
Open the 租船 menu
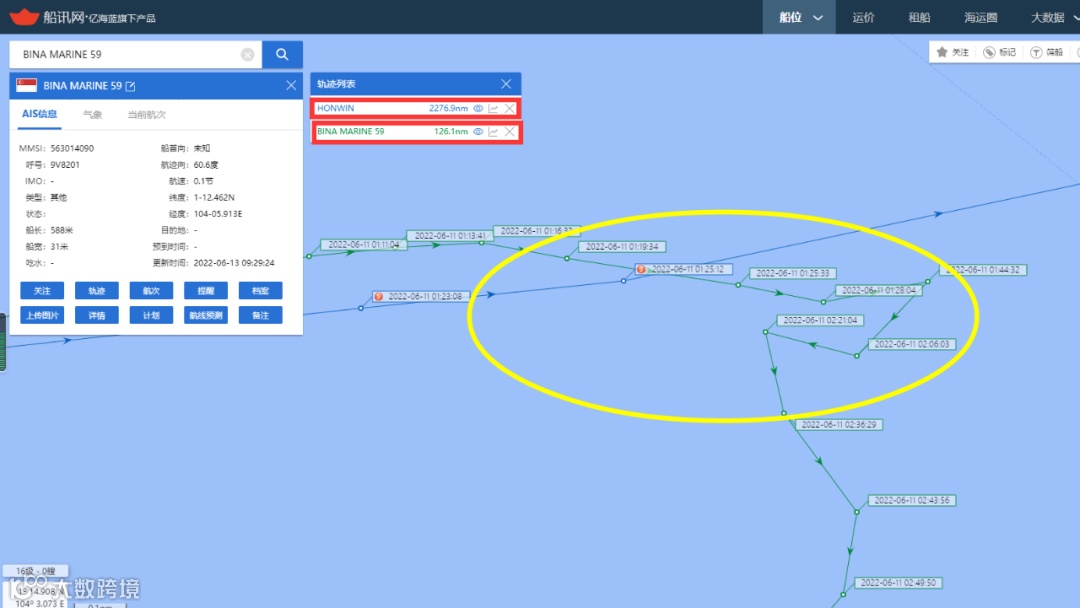coord(920,17)
